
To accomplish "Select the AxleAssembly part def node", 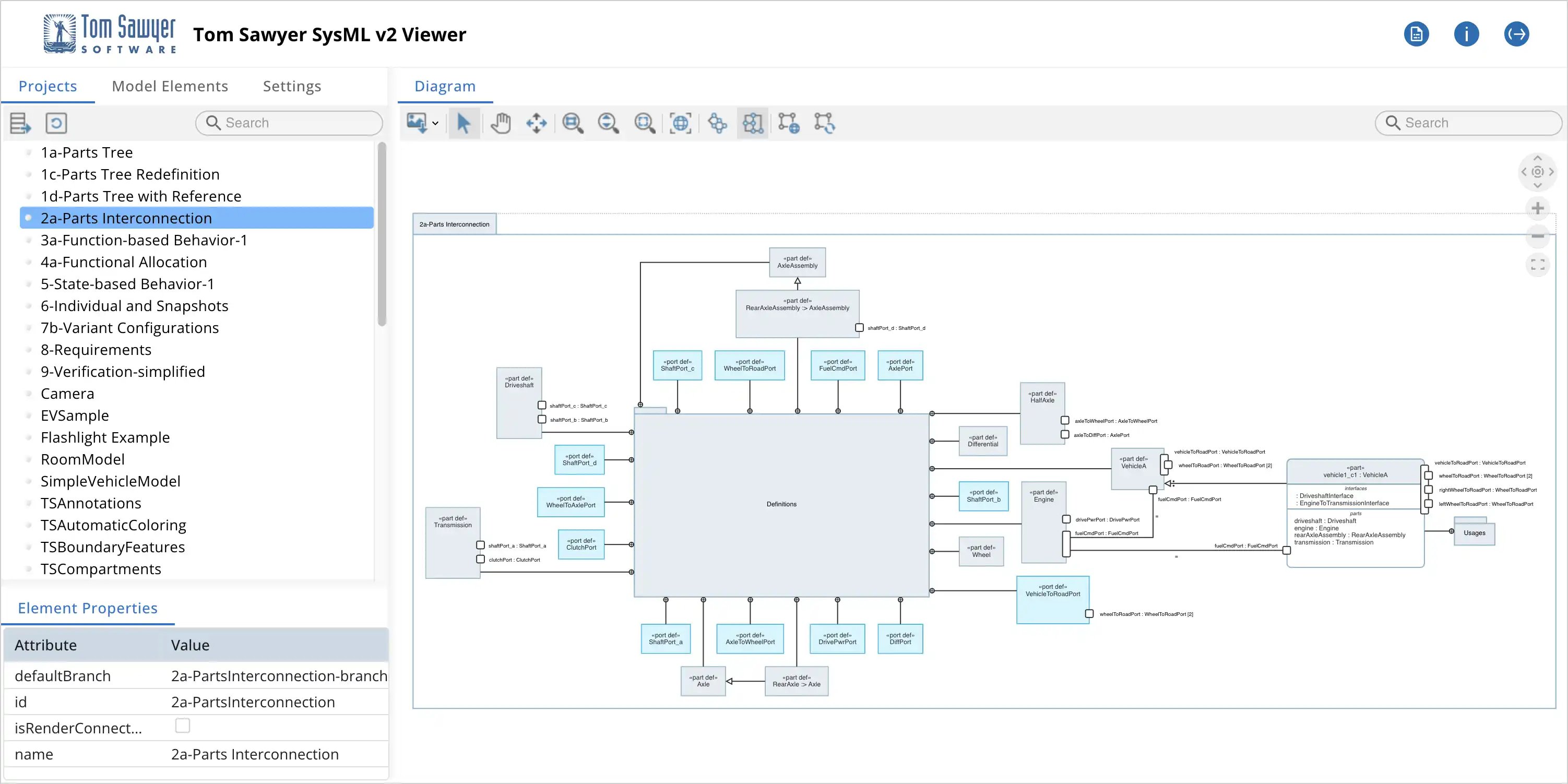I will tap(798, 263).
